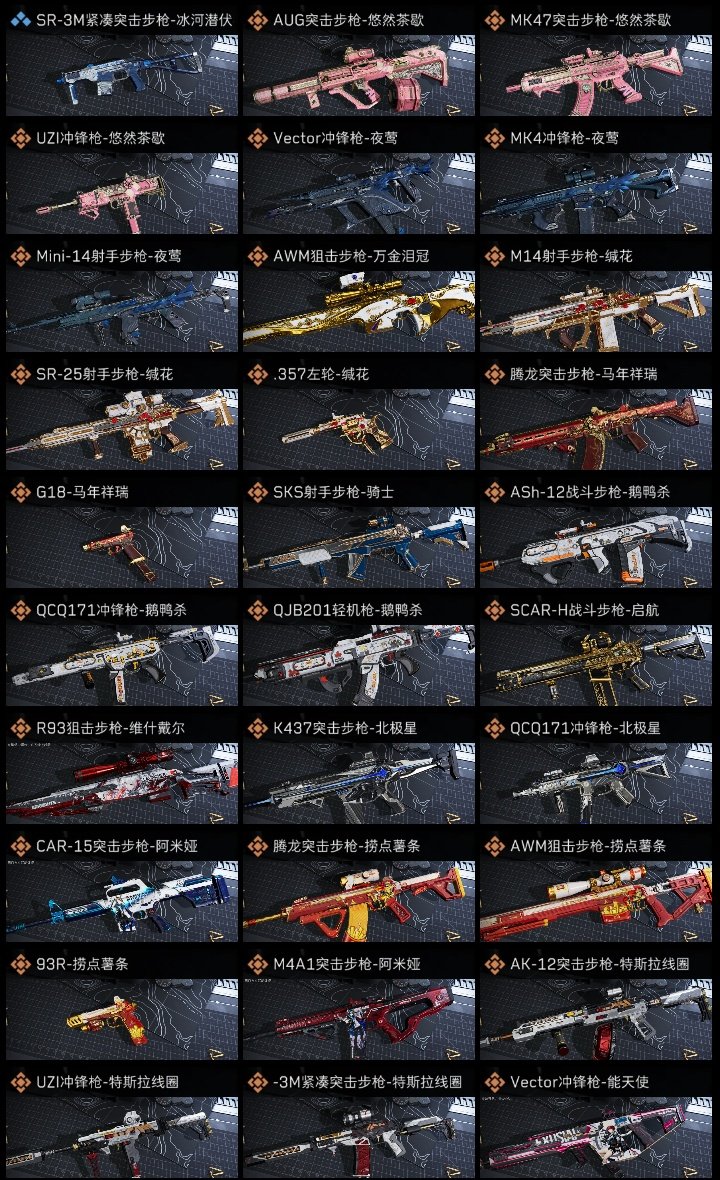The width and height of the screenshot is (720, 1180).
Task: Click the rarity icon beside Vector冲锋枪-能天使
Action: coord(494,1082)
